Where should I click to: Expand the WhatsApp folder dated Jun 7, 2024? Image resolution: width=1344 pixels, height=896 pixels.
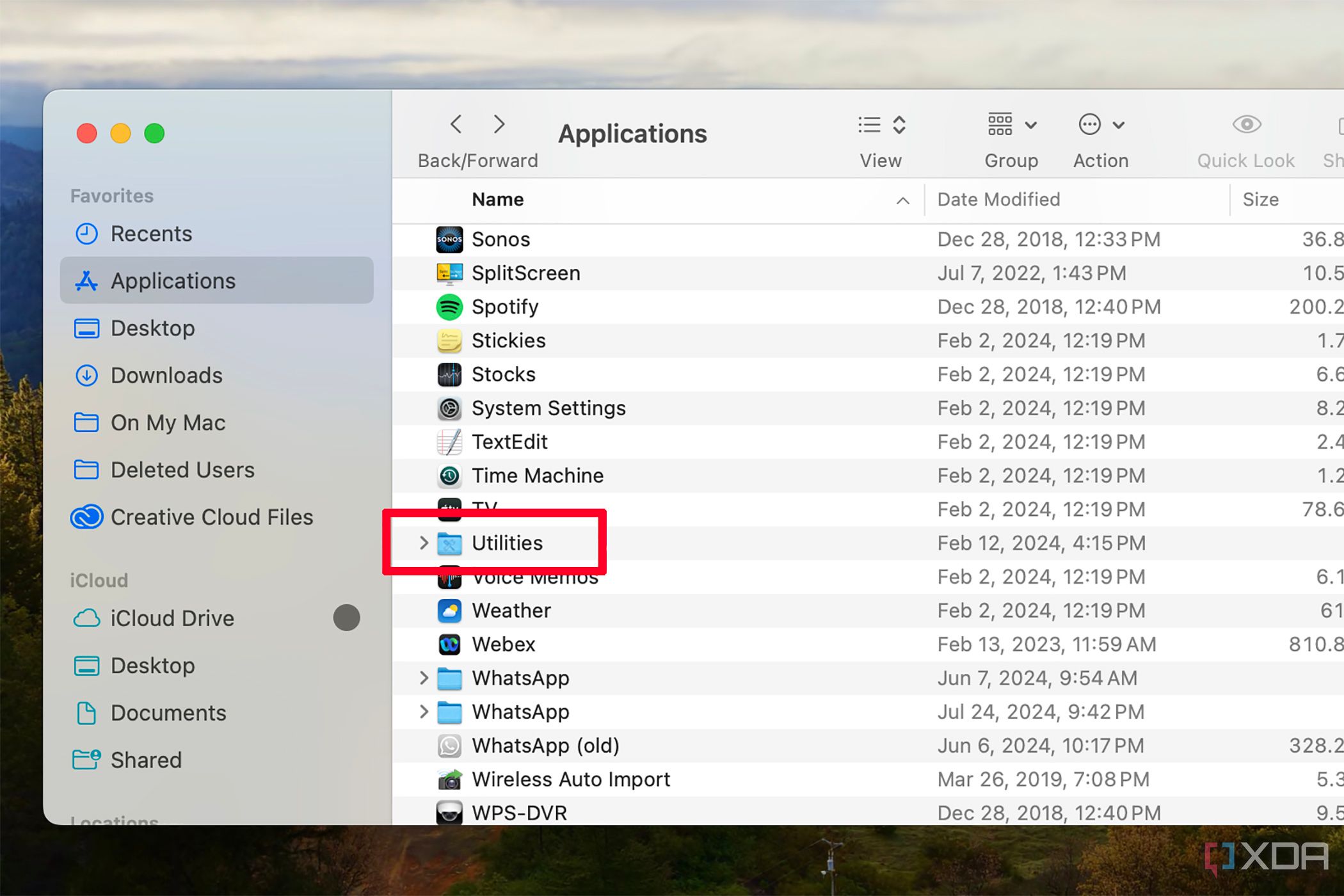[x=423, y=678]
